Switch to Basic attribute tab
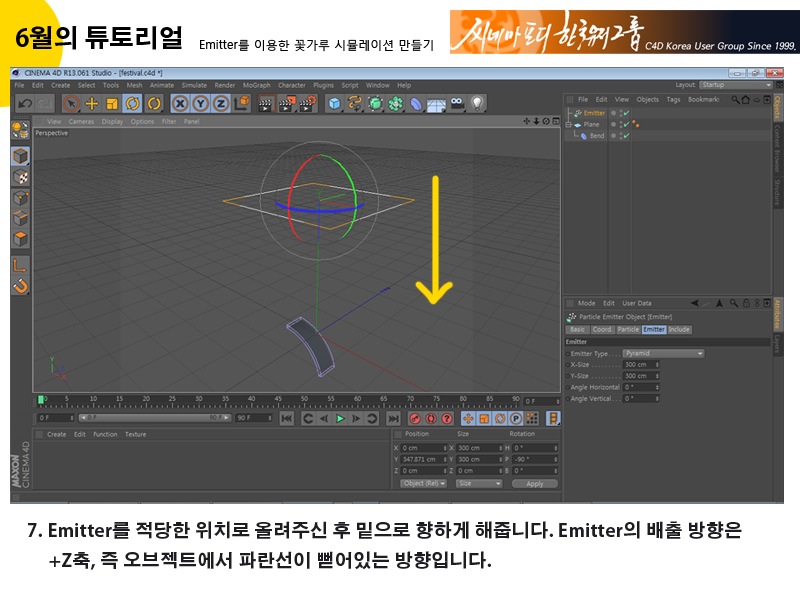This screenshot has width=800, height=600. coord(578,330)
